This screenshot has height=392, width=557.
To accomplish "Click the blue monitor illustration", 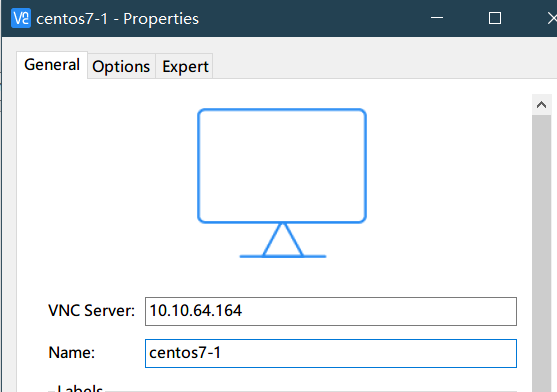I will click(282, 183).
